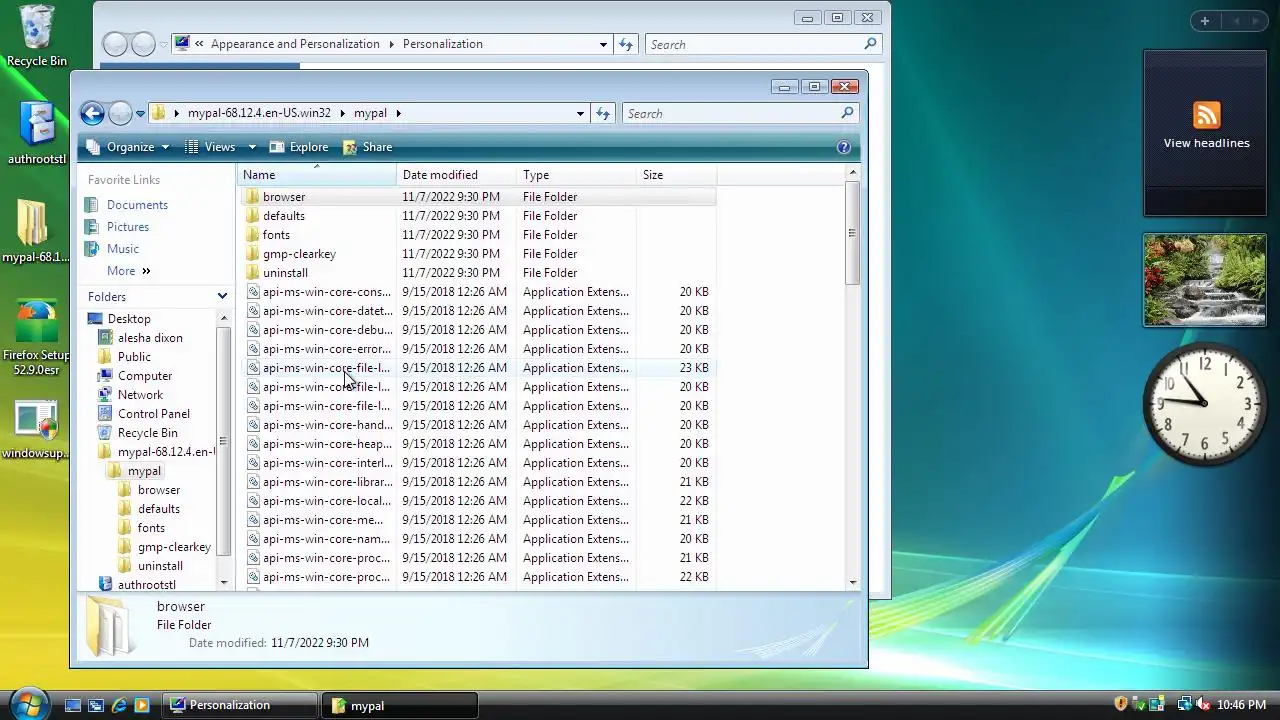Click the Share toolbar button
This screenshot has height=720, width=1280.
click(367, 147)
